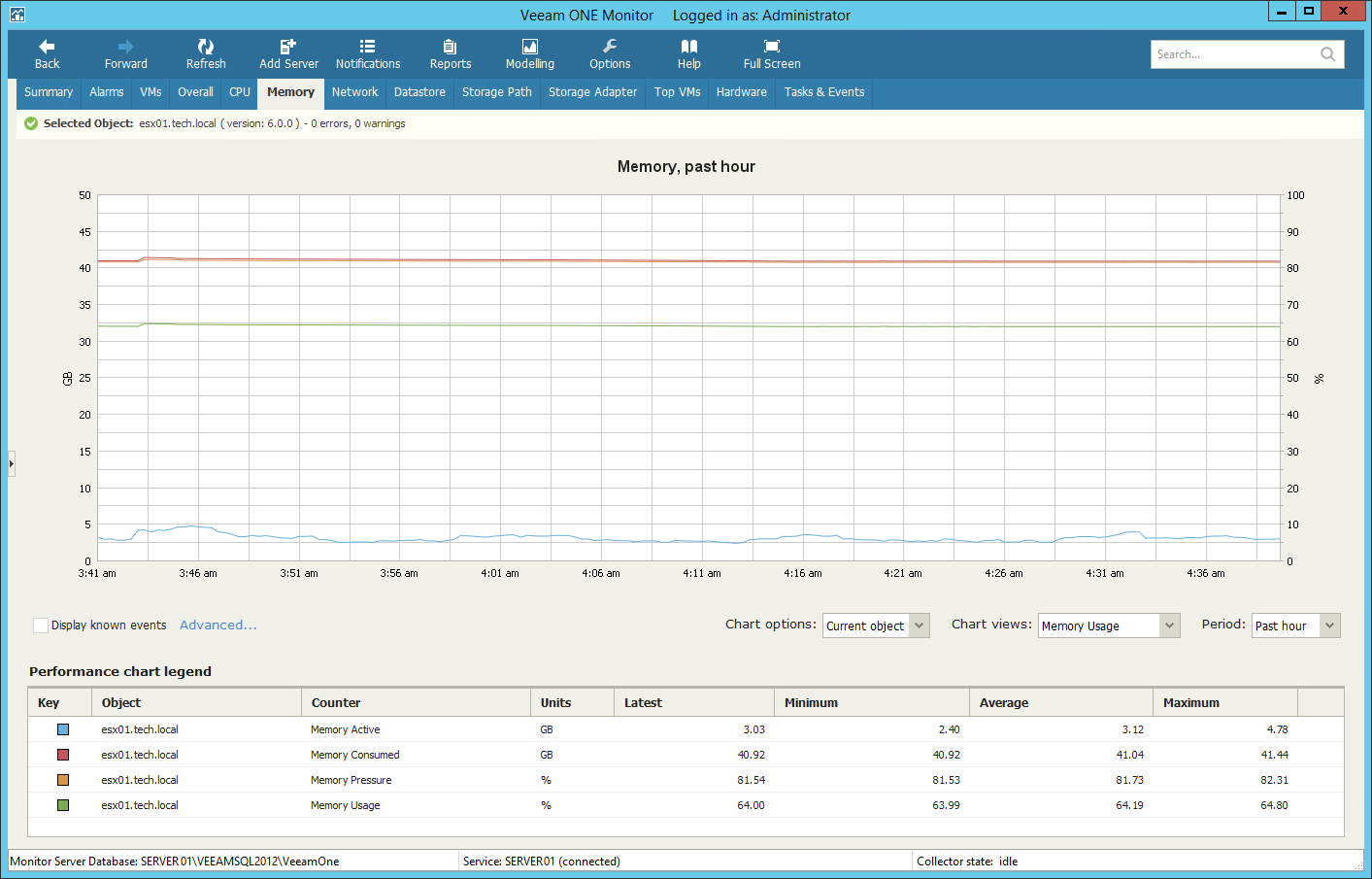Image resolution: width=1372 pixels, height=879 pixels.
Task: Click the Maximum value 82.31
Action: click(1275, 780)
